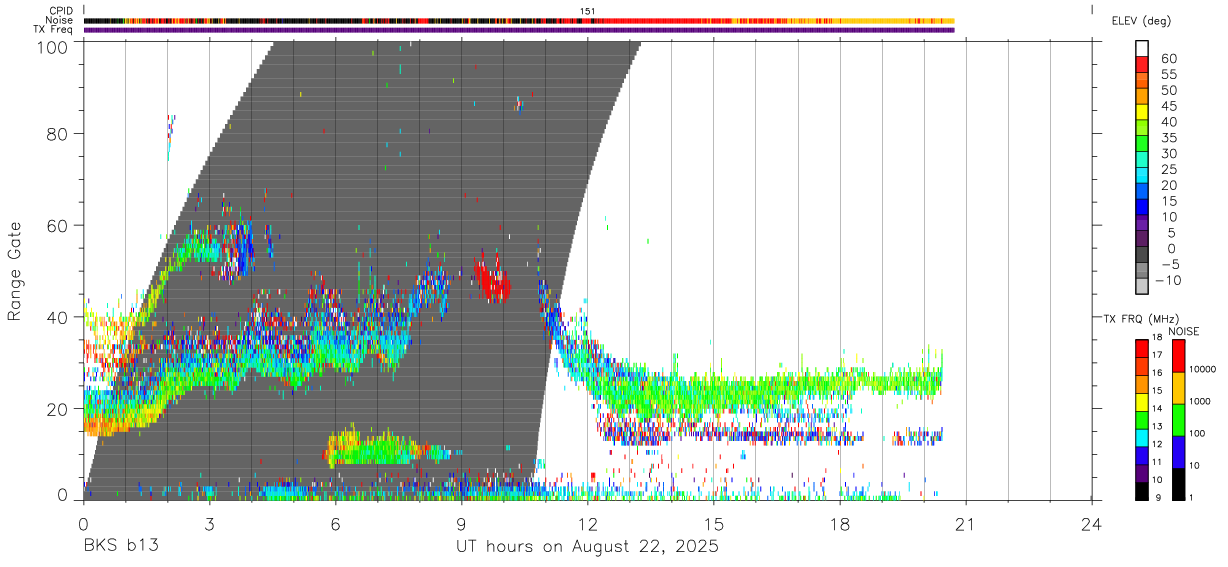Click the Range Gate y-axis title

15,271
